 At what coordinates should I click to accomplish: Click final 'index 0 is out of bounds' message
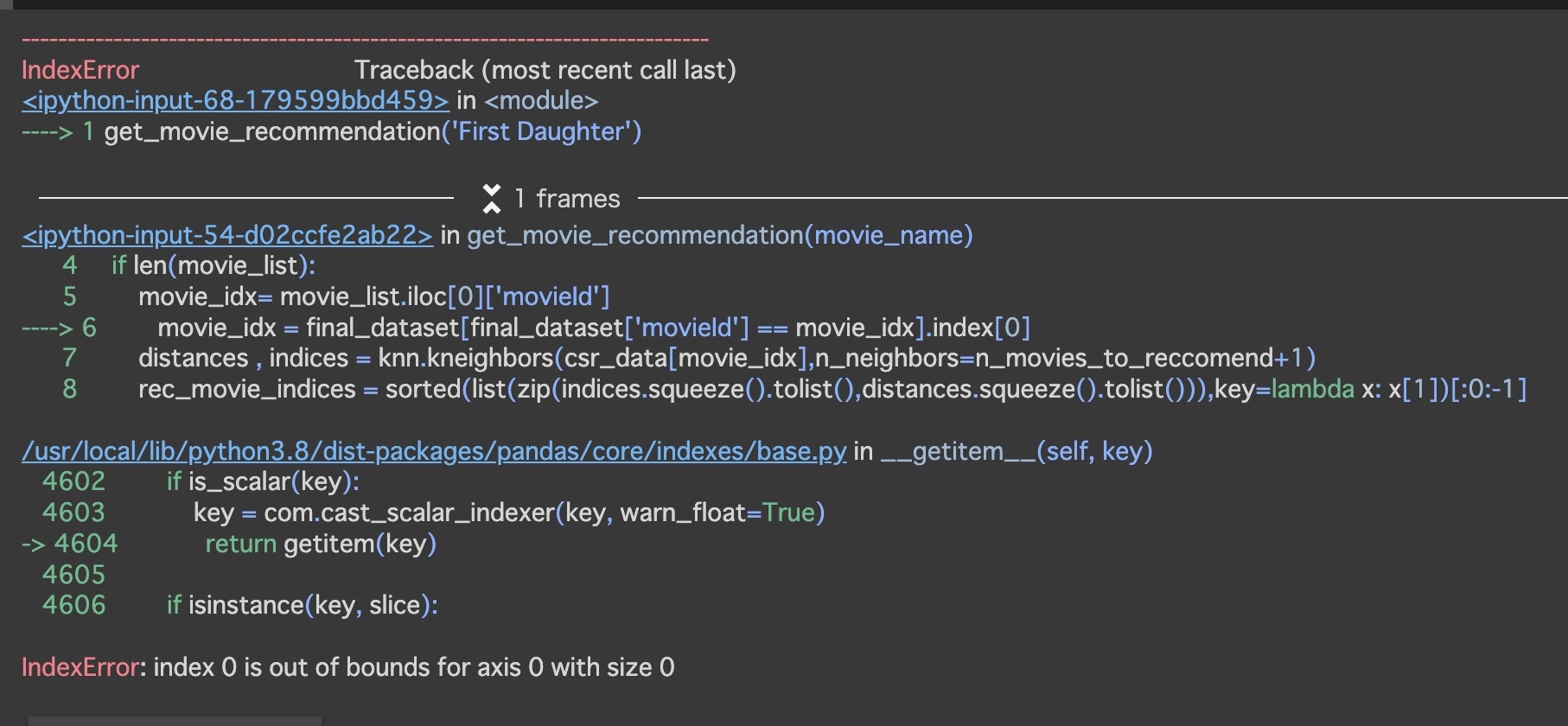pyautogui.click(x=414, y=667)
